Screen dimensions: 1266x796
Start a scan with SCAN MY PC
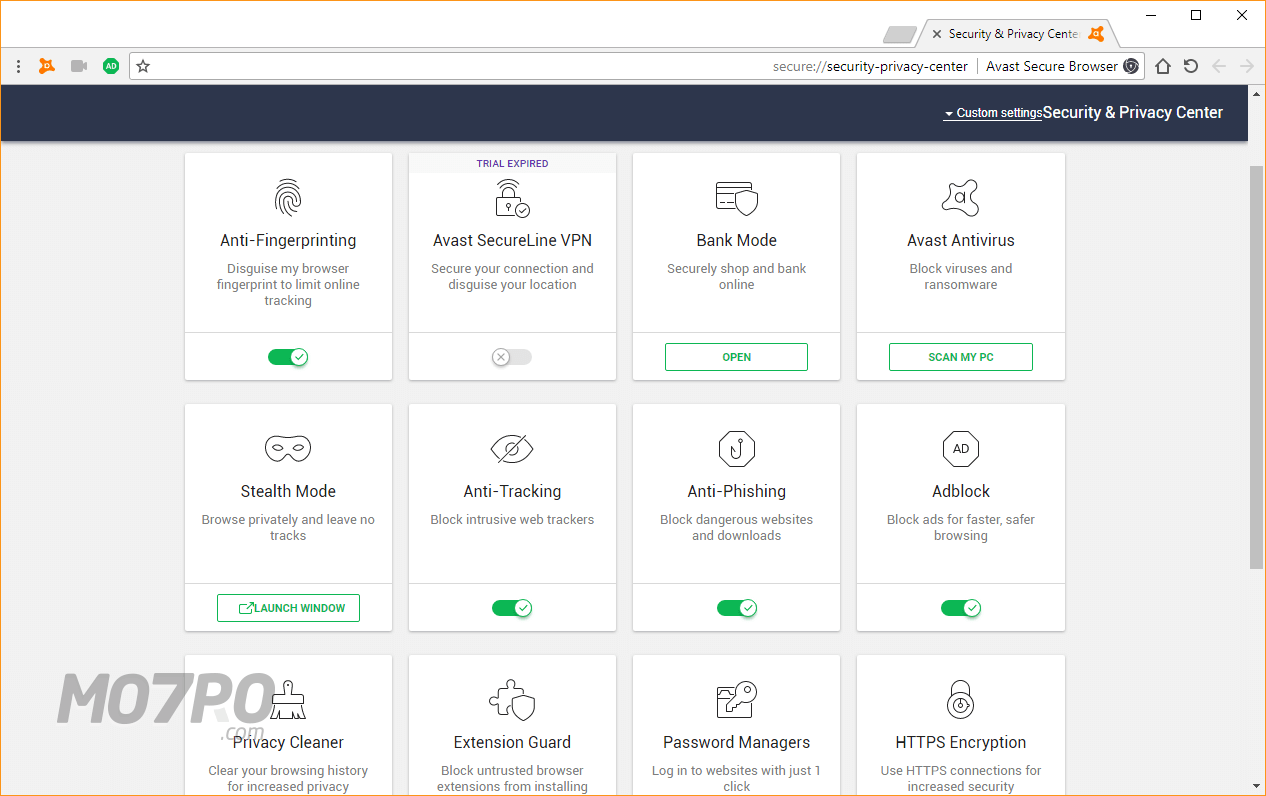[961, 357]
